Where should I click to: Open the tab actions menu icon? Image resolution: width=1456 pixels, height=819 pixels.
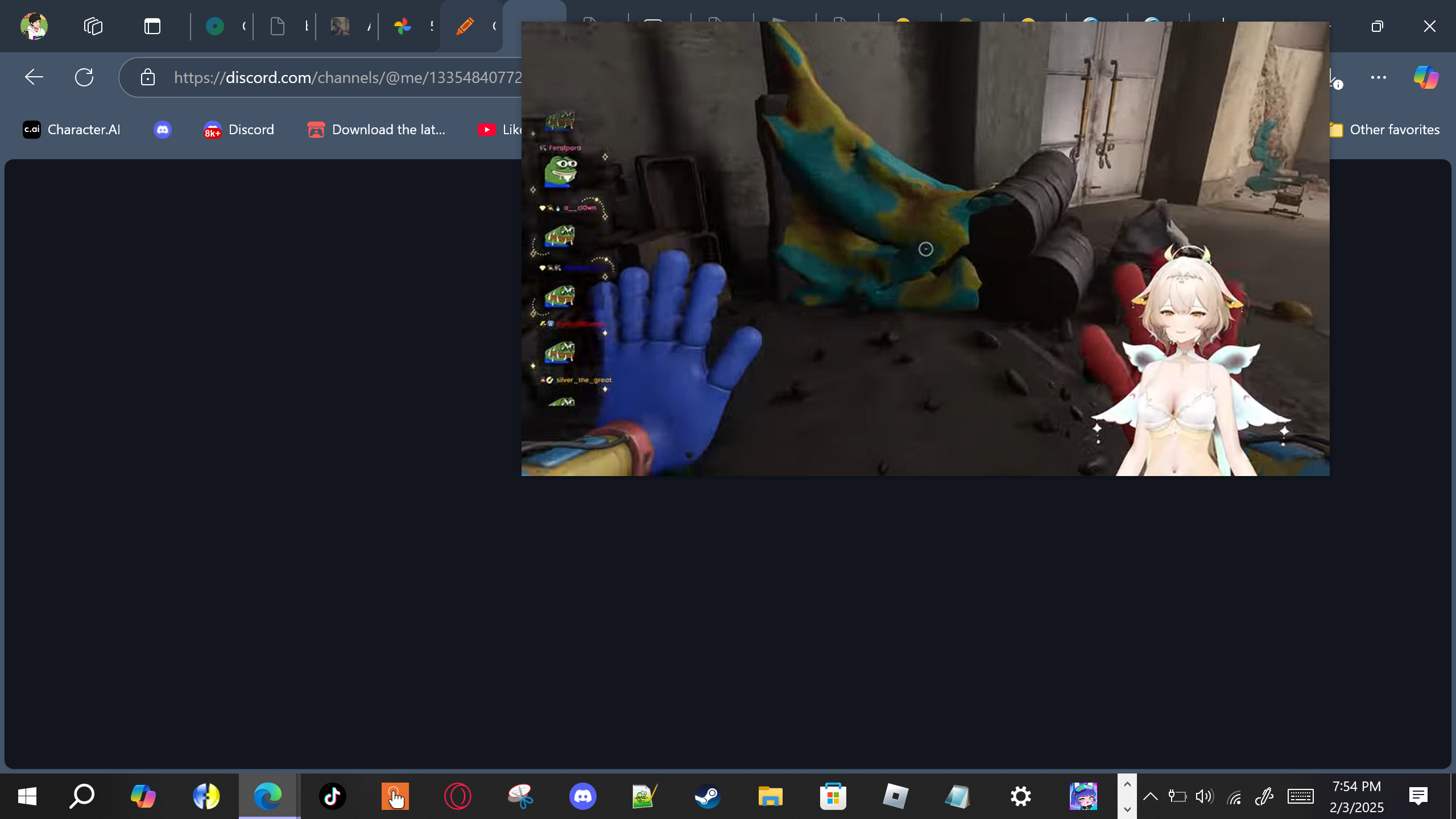152,26
